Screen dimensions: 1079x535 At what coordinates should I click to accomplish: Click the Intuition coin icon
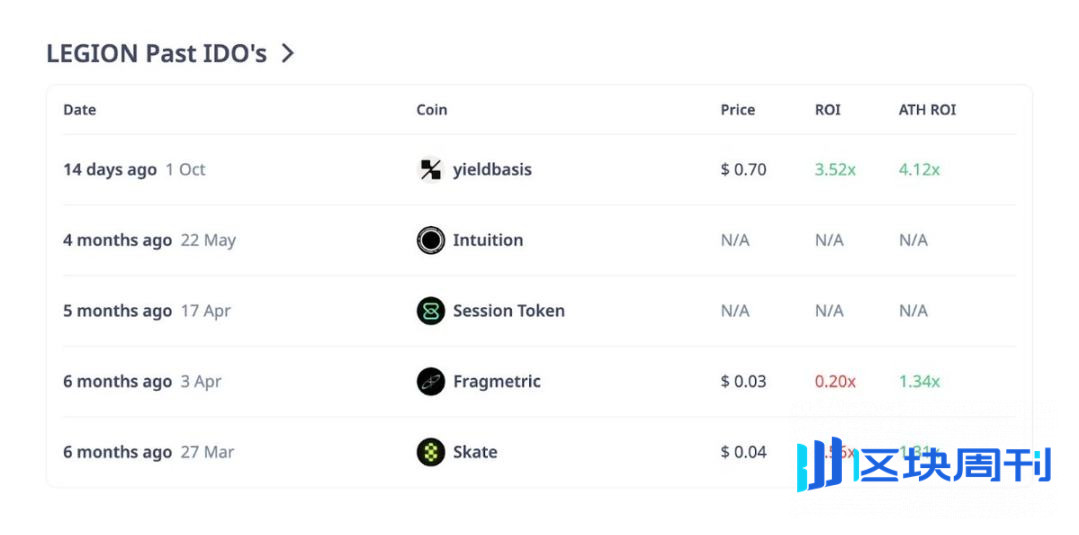(x=430, y=240)
